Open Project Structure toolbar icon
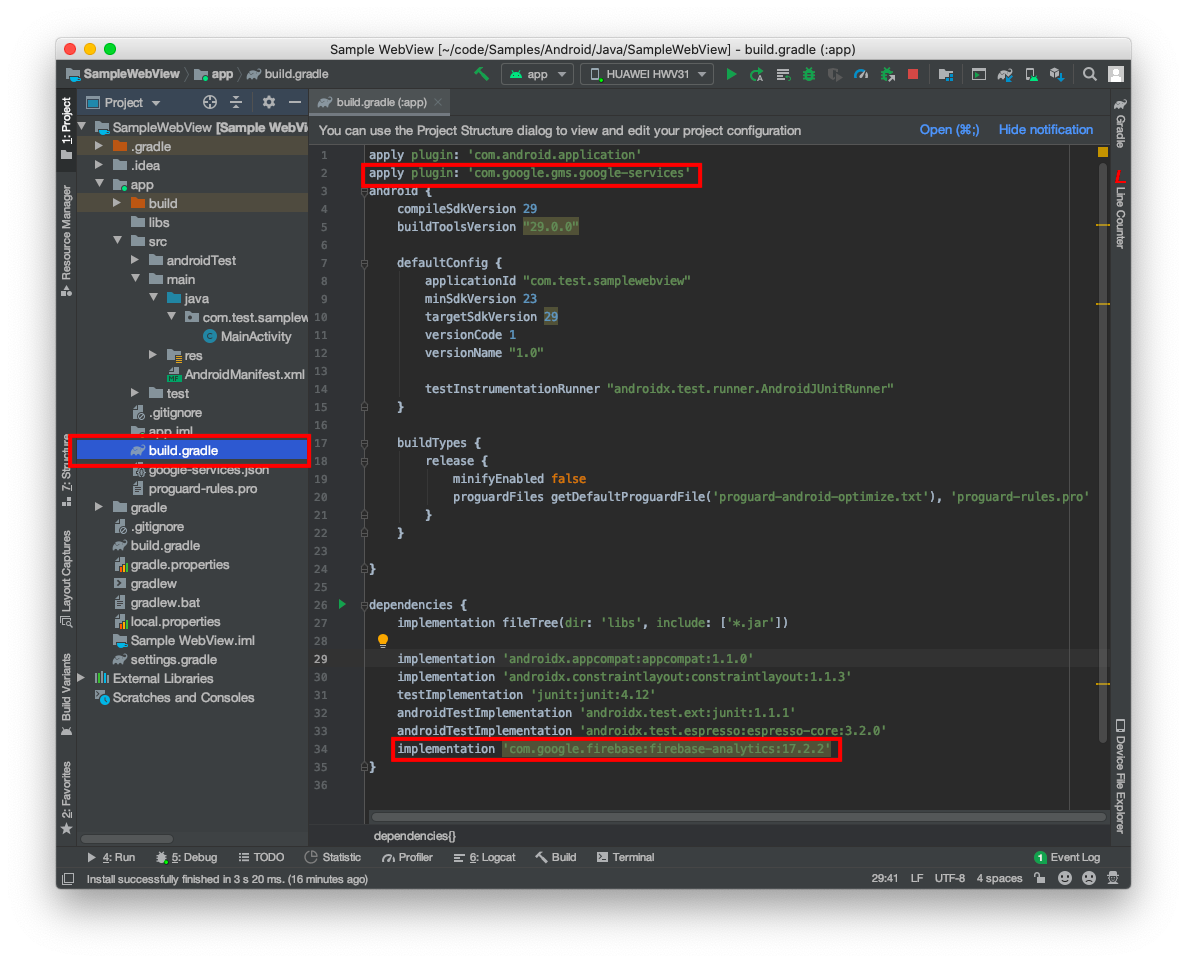Image resolution: width=1187 pixels, height=963 pixels. pyautogui.click(x=946, y=74)
